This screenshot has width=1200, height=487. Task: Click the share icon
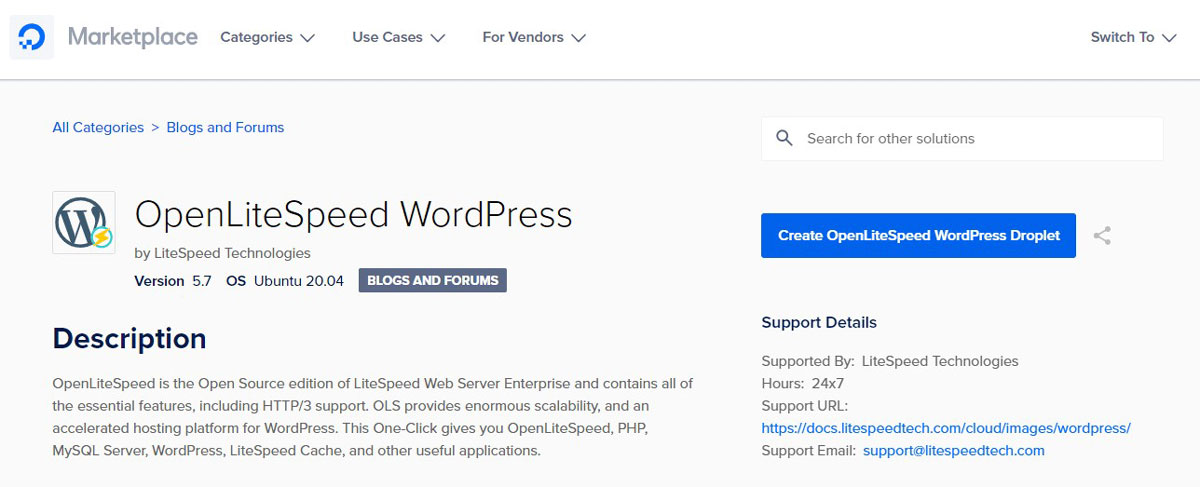1102,236
